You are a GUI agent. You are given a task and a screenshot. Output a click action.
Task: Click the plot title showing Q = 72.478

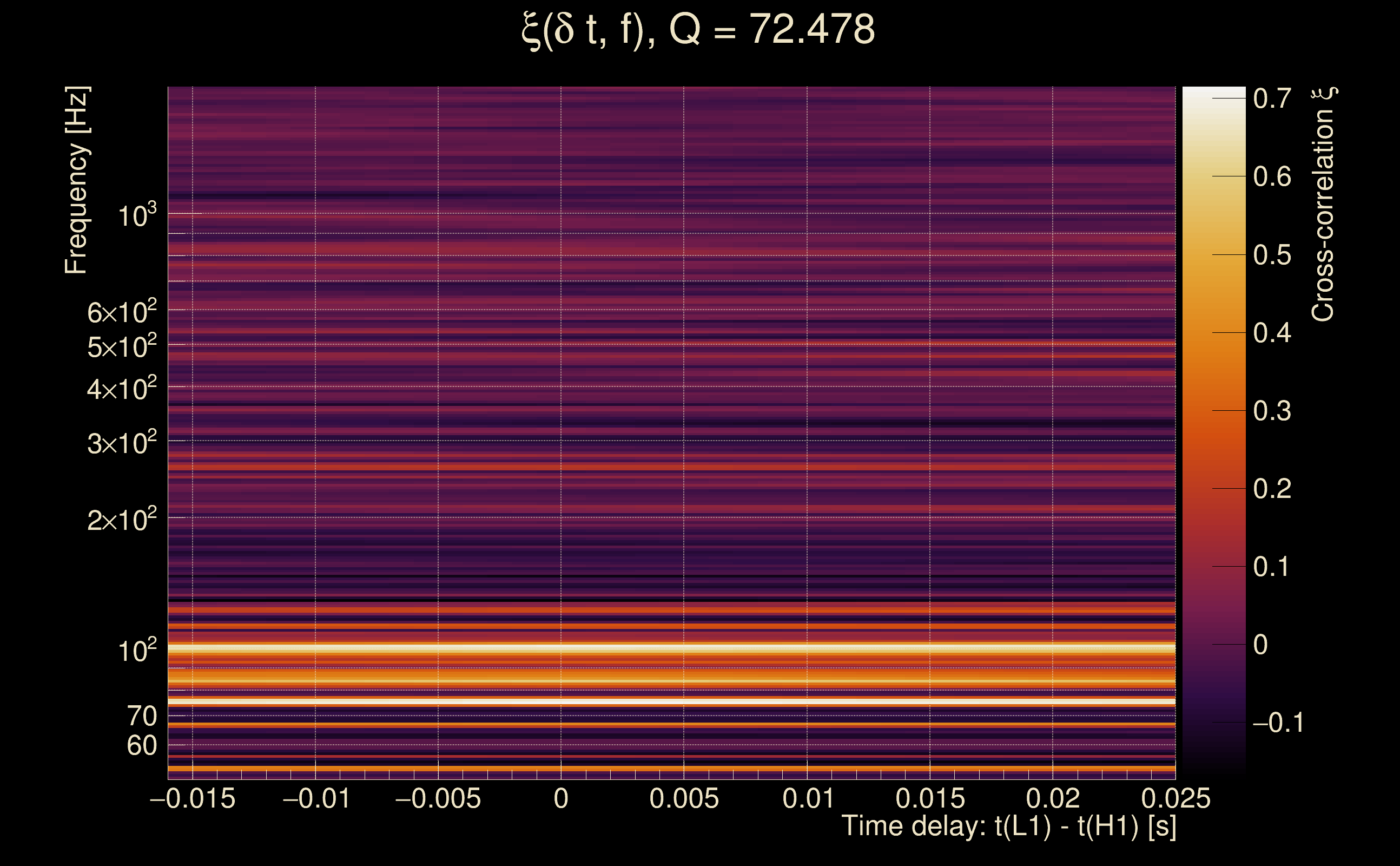(x=698, y=30)
